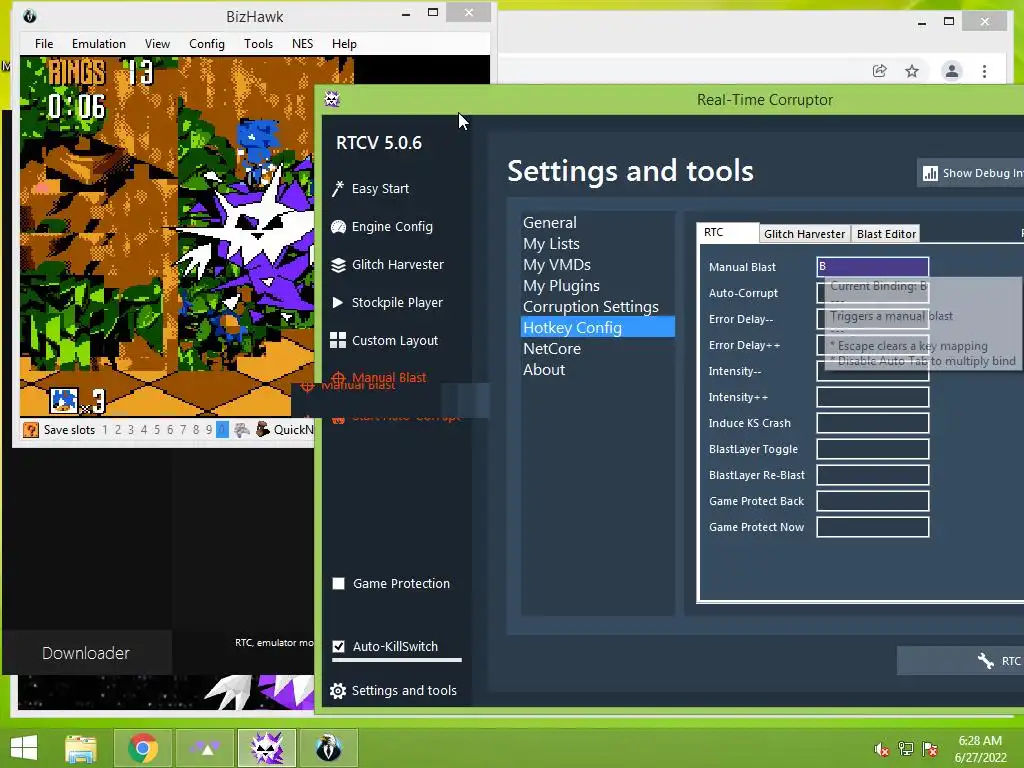This screenshot has width=1024, height=768.
Task: Select General in settings list
Action: pos(550,223)
